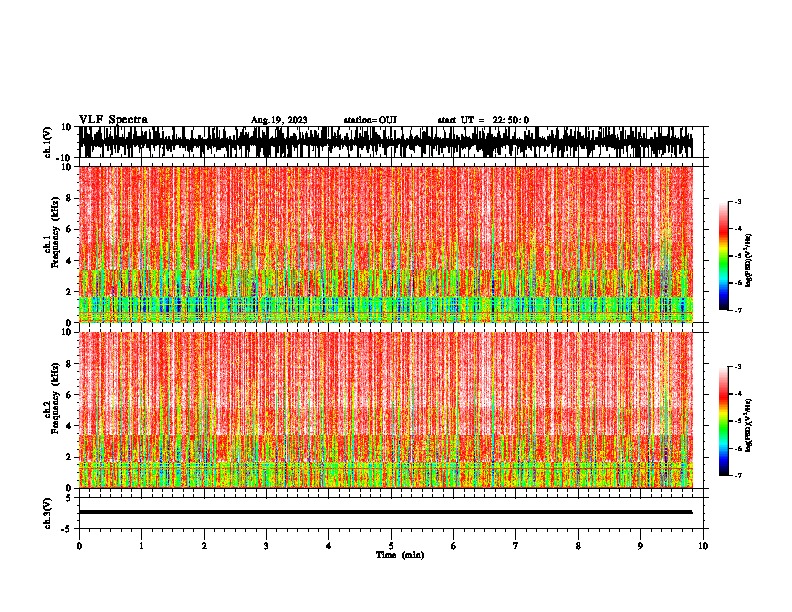
Task: Click the "VLF Spectra" plot title
Action: [113, 119]
